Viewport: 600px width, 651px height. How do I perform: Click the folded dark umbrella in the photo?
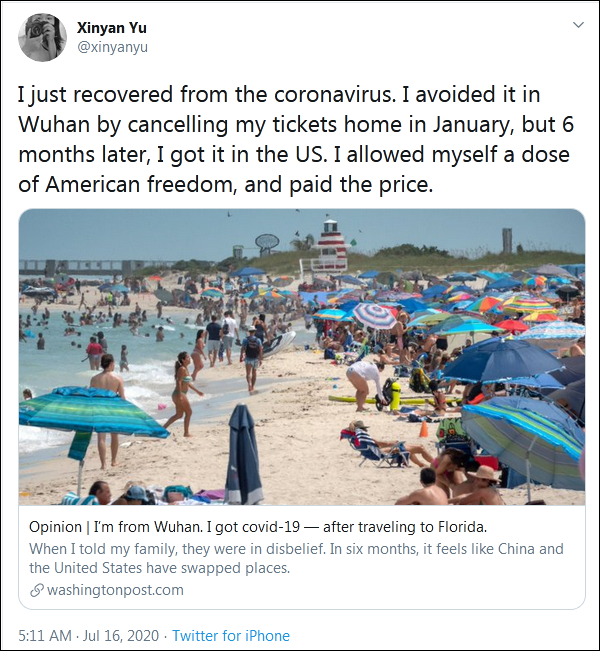click(x=243, y=454)
